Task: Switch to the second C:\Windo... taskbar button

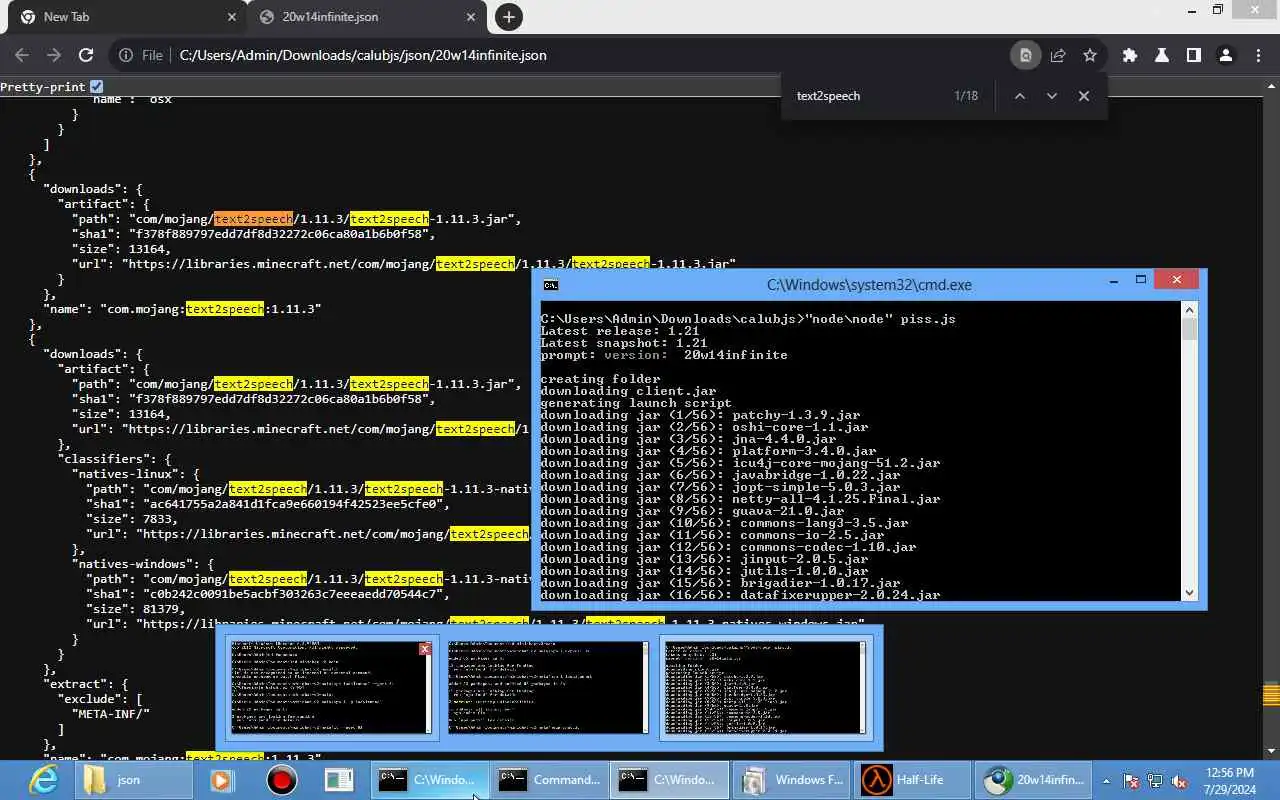Action: click(669, 780)
